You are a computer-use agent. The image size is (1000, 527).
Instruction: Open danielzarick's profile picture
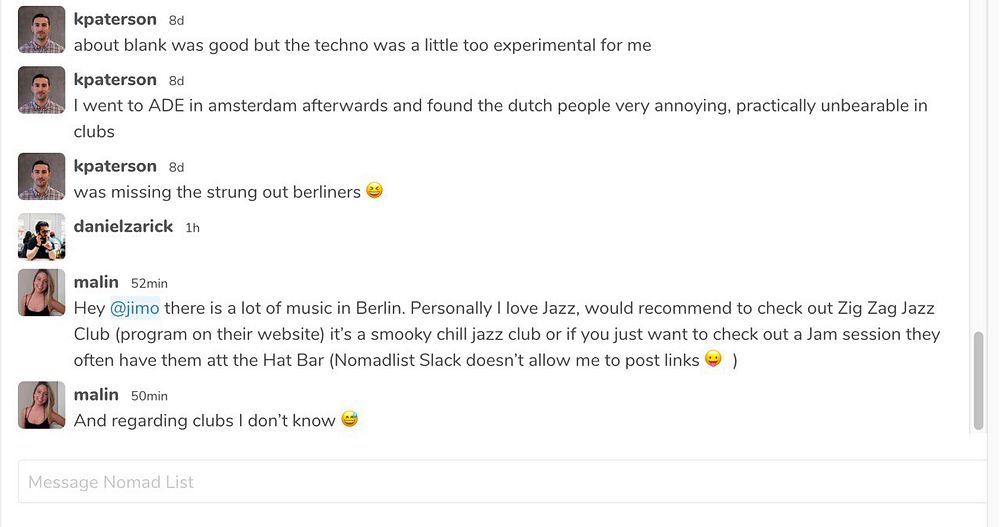(41, 236)
